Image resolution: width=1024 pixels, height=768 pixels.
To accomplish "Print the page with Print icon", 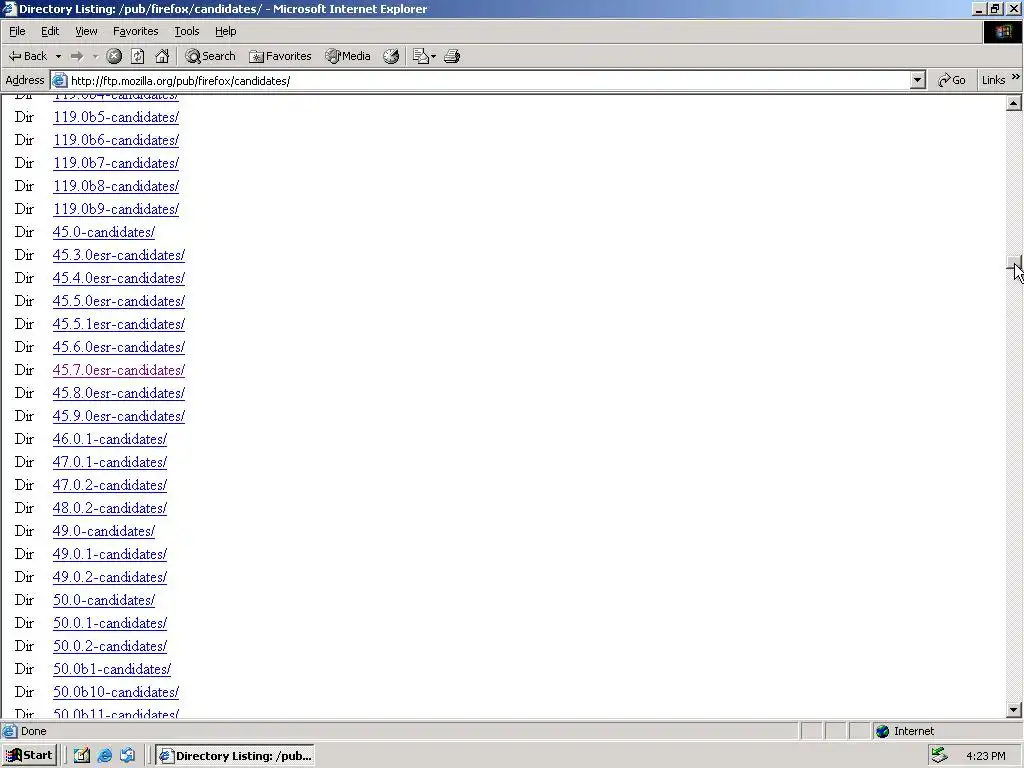I will [x=452, y=56].
